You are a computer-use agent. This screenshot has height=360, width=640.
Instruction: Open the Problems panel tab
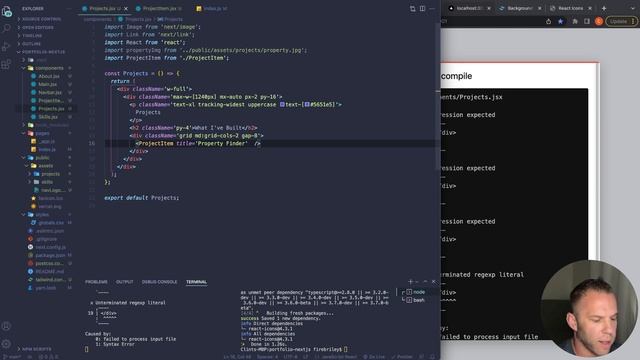click(x=96, y=282)
